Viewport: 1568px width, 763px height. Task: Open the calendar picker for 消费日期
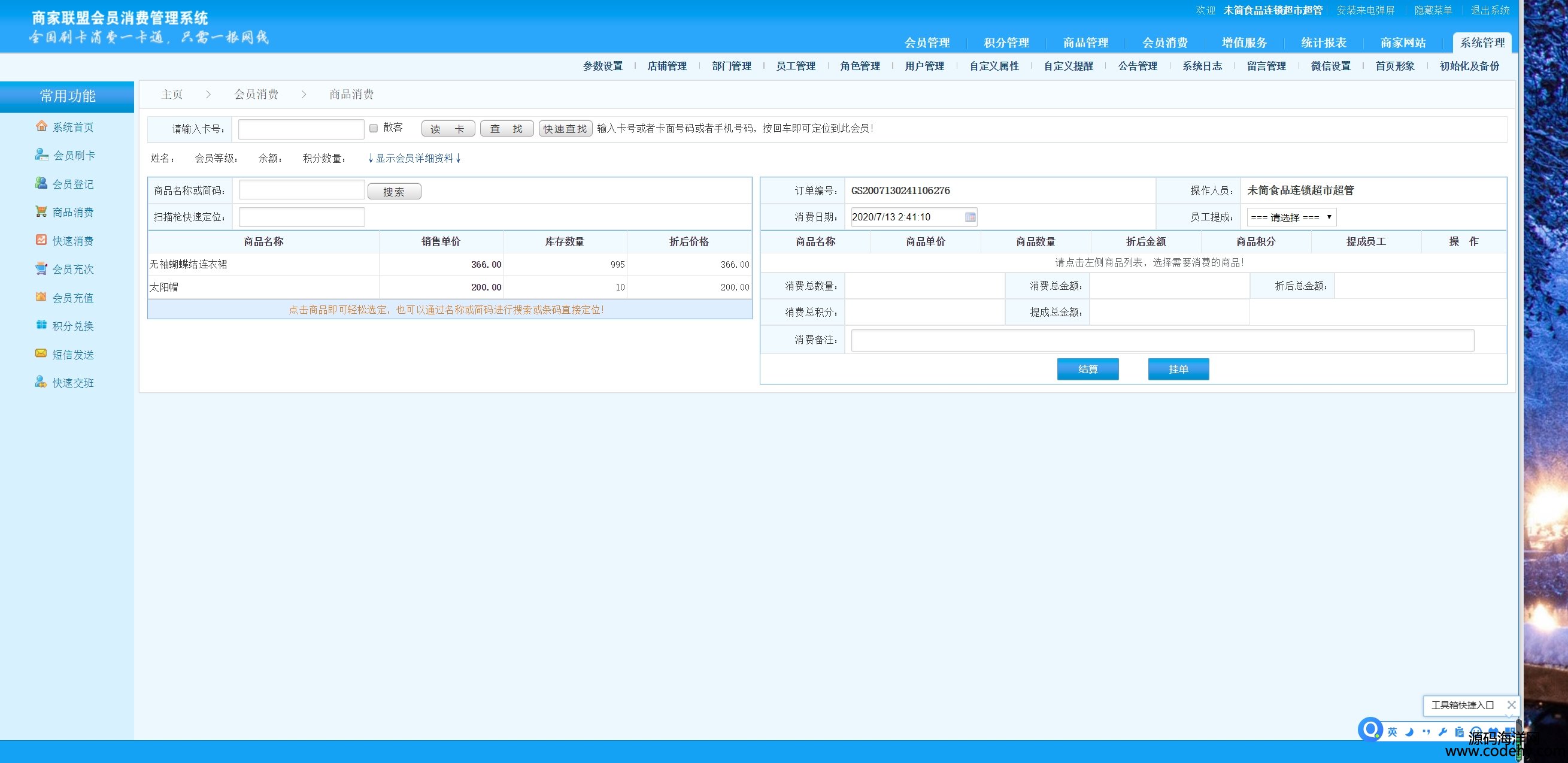pyautogui.click(x=970, y=217)
